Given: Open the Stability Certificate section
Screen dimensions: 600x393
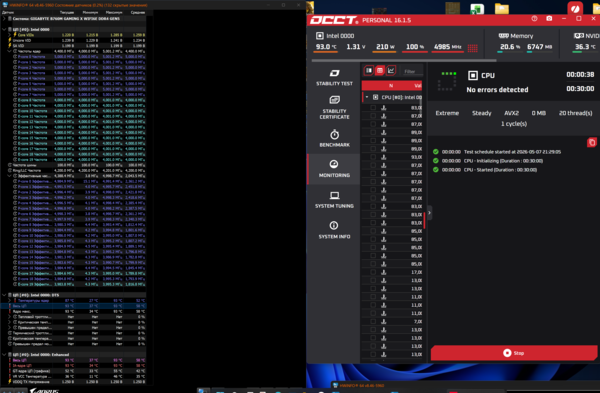Looking at the screenshot, I should pyautogui.click(x=334, y=108).
